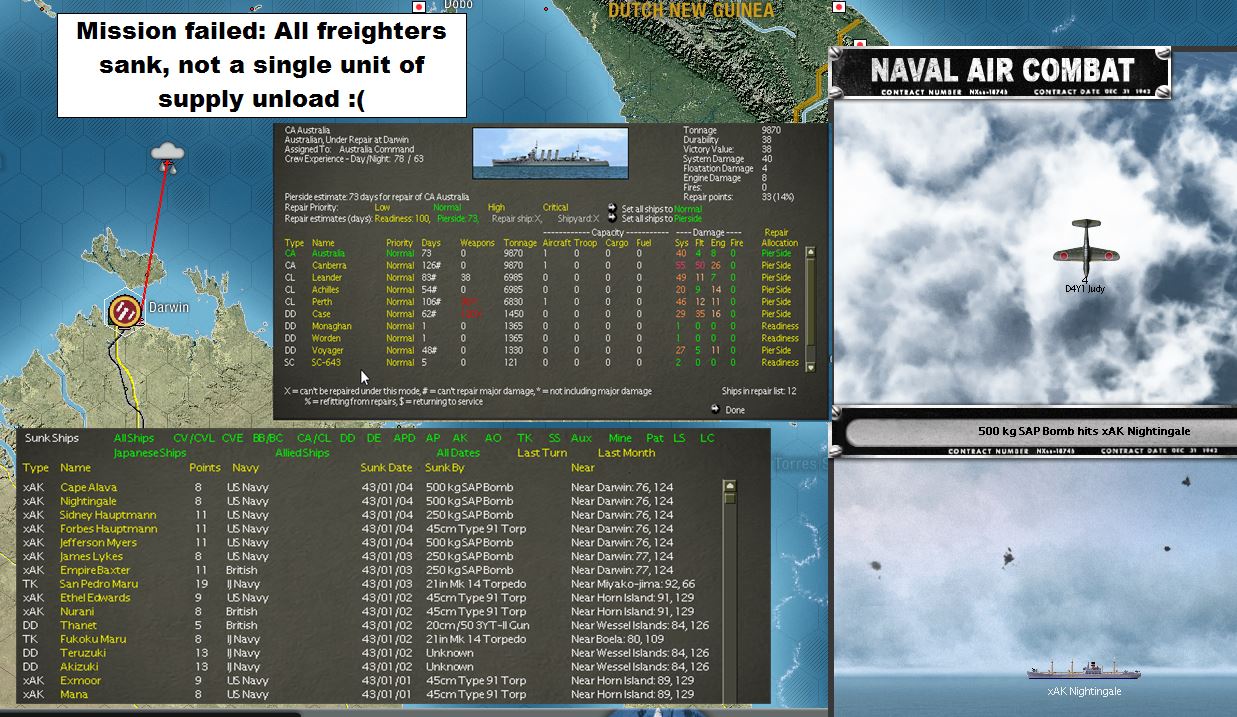
Task: Click repair list scroll-down arrow
Action: 812,367
